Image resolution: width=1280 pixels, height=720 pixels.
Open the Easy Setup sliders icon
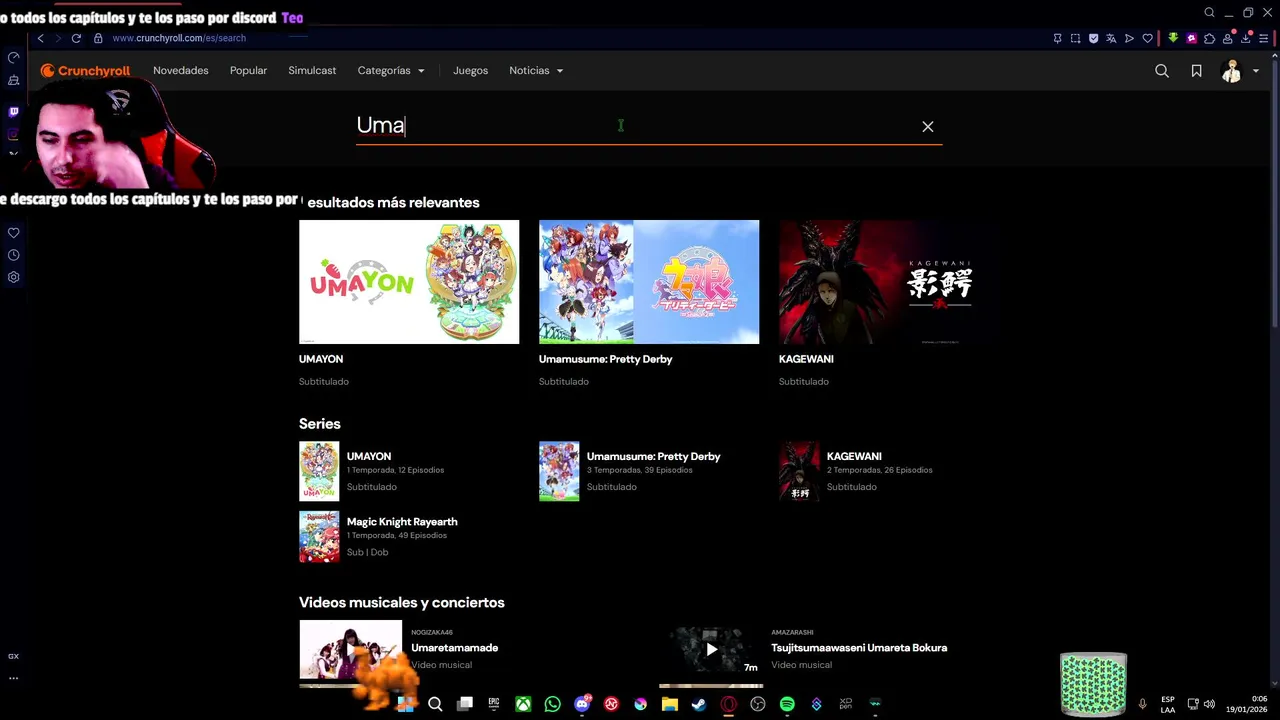(x=1263, y=38)
